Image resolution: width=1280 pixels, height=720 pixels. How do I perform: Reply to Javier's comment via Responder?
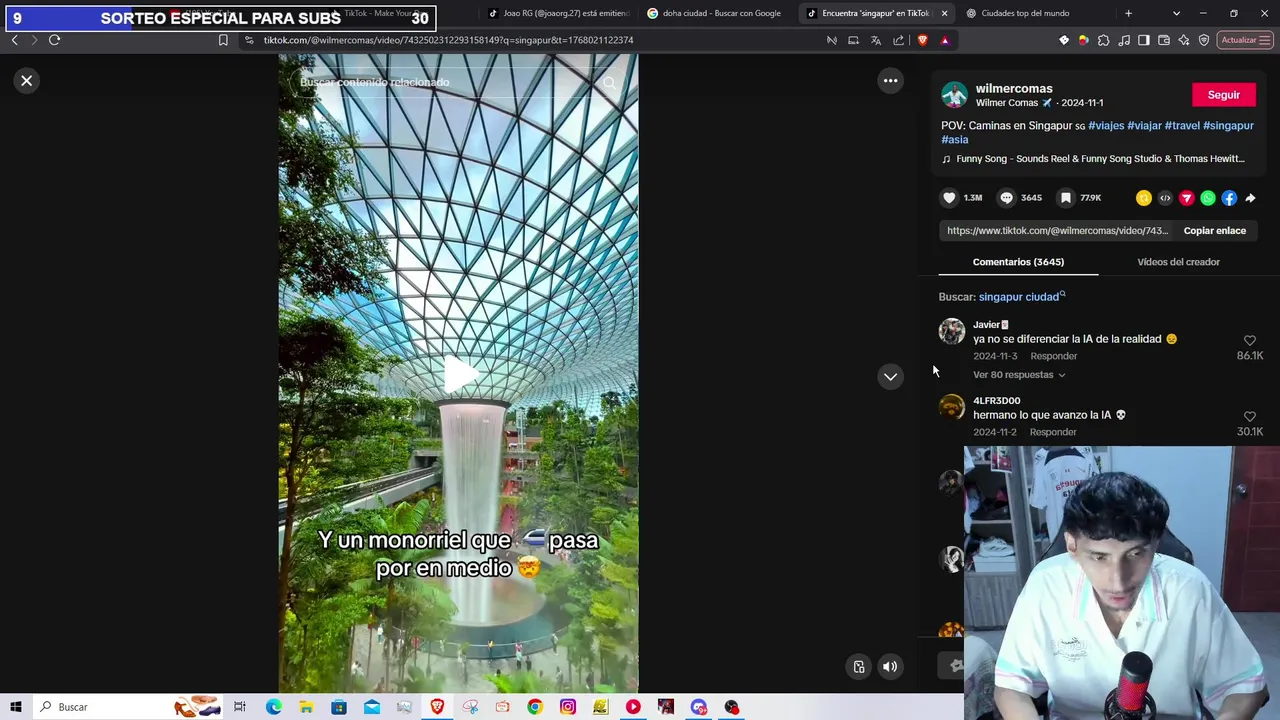[x=1054, y=356]
